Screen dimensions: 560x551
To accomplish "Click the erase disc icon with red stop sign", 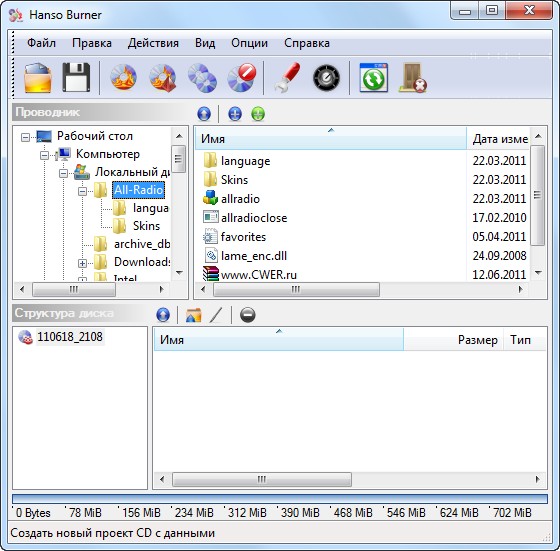I will pyautogui.click(x=242, y=77).
